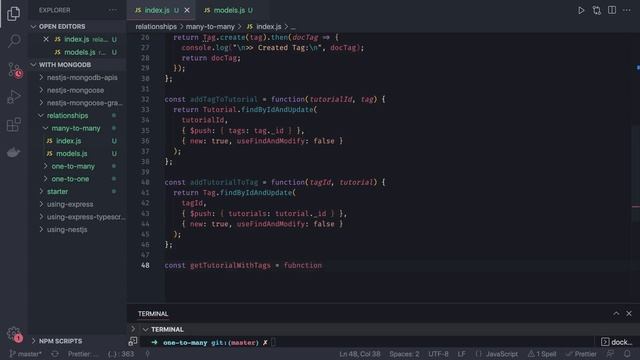
Task: Close the index.js editor tab
Action: (187, 10)
